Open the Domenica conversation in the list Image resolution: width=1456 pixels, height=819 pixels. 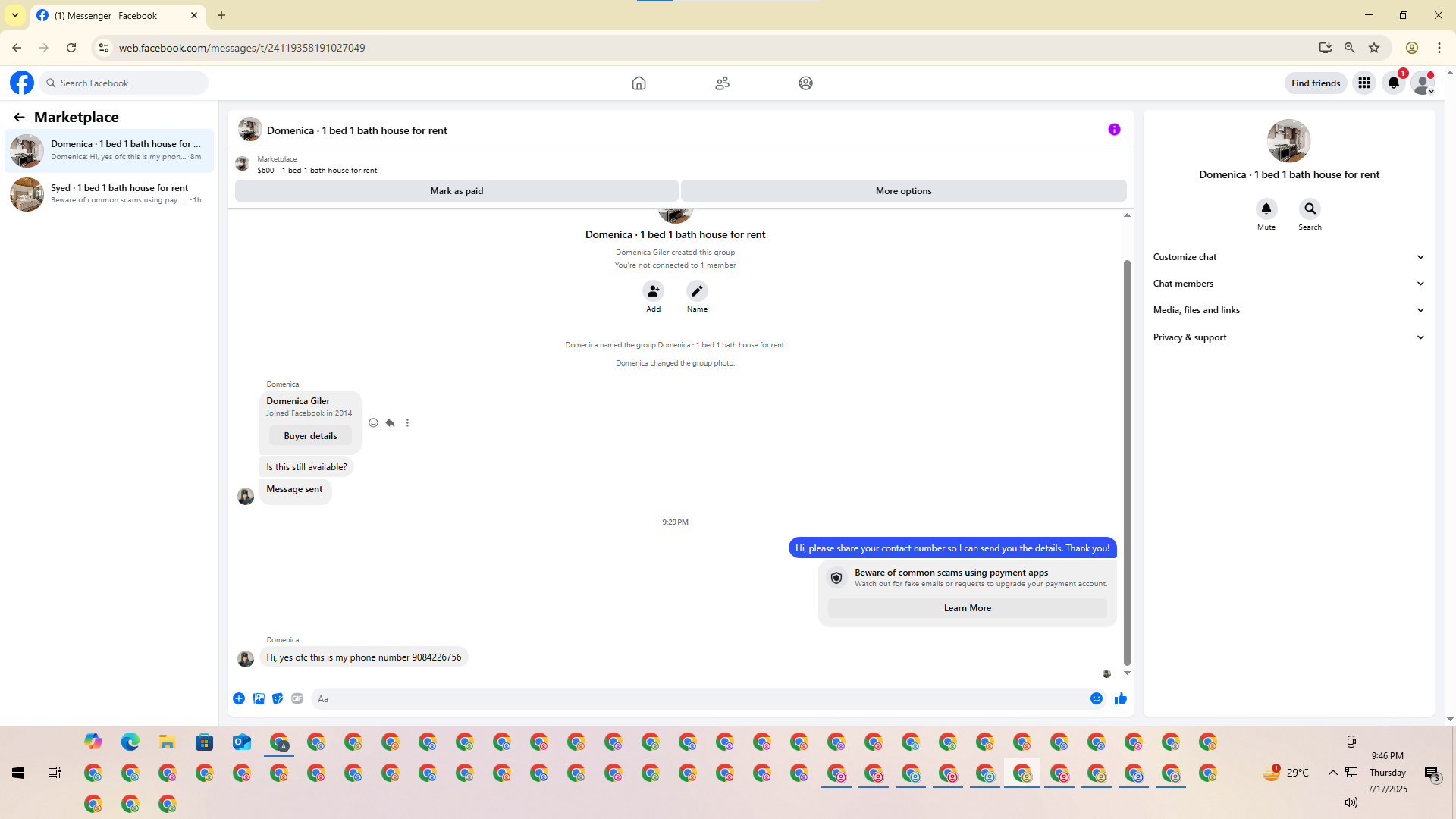pos(109,150)
